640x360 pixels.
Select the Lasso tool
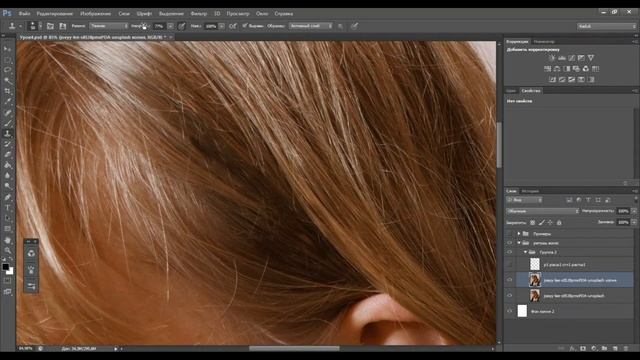coord(7,70)
